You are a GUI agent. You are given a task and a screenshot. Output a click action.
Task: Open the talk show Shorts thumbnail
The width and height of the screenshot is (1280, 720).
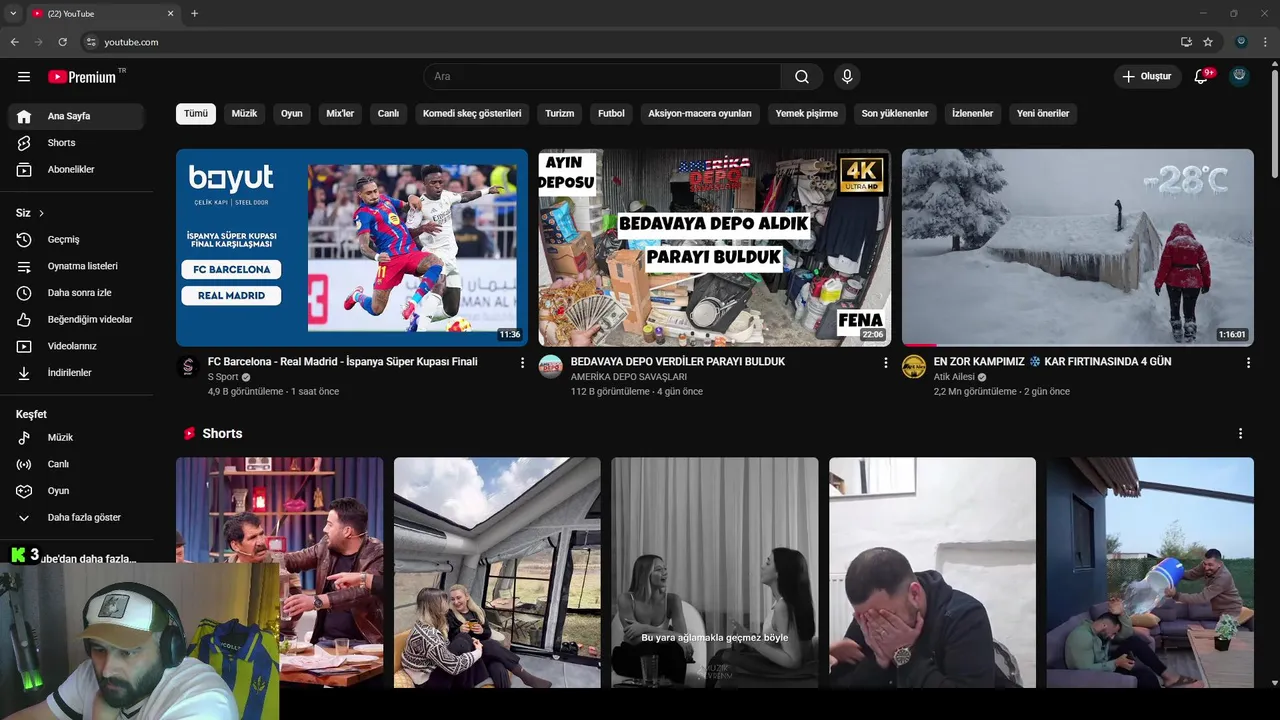coord(280,573)
